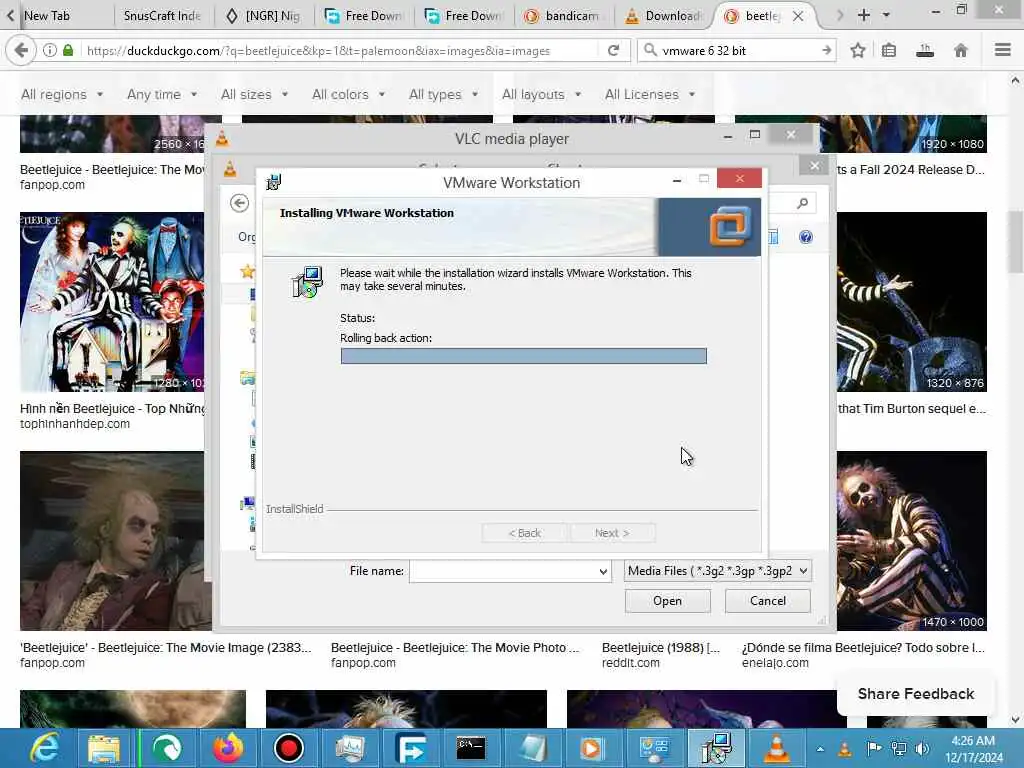Switch to the Download VLC tab
This screenshot has height=768, width=1024.
665,16
